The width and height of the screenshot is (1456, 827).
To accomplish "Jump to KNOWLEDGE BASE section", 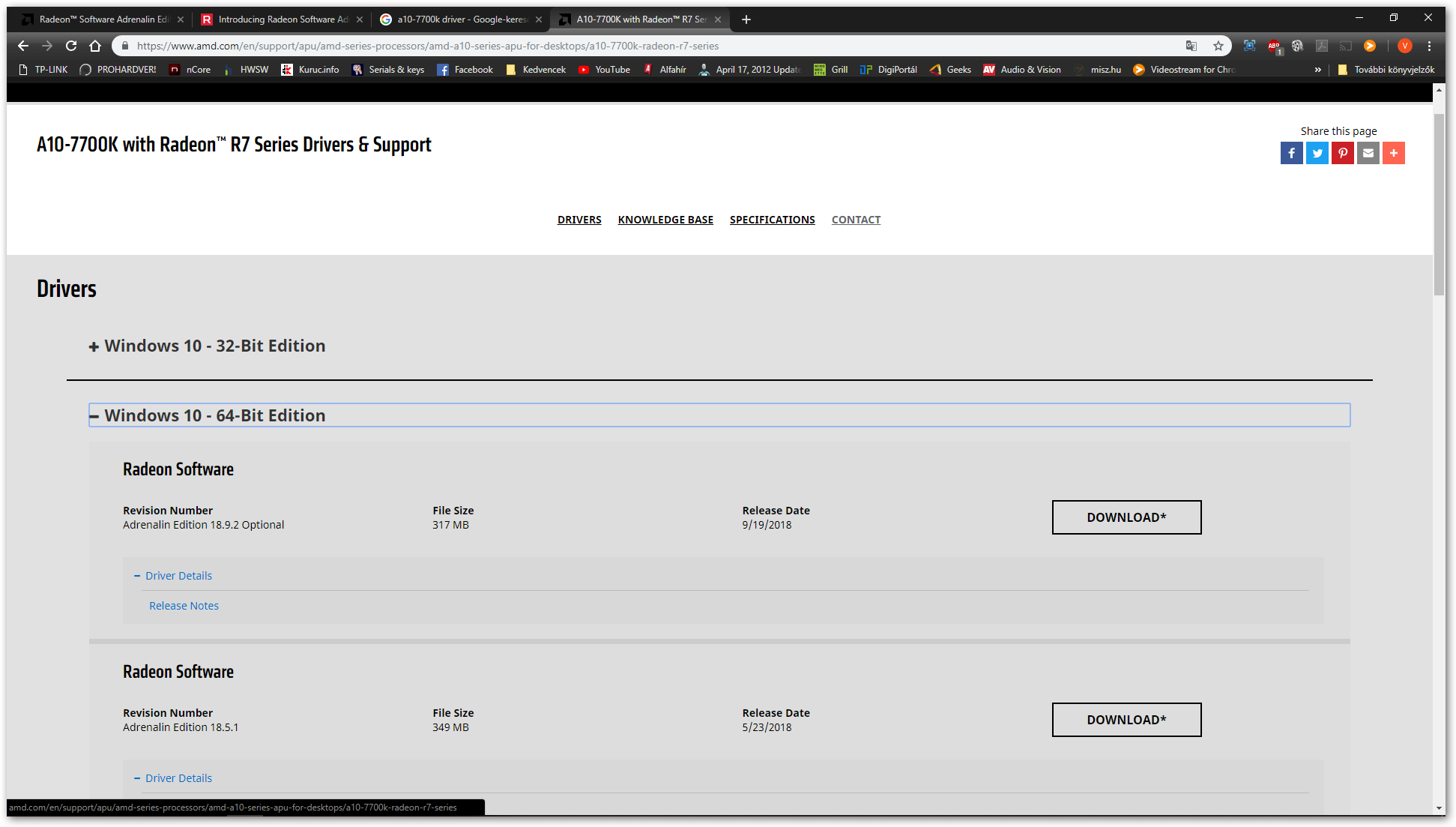I will 665,220.
